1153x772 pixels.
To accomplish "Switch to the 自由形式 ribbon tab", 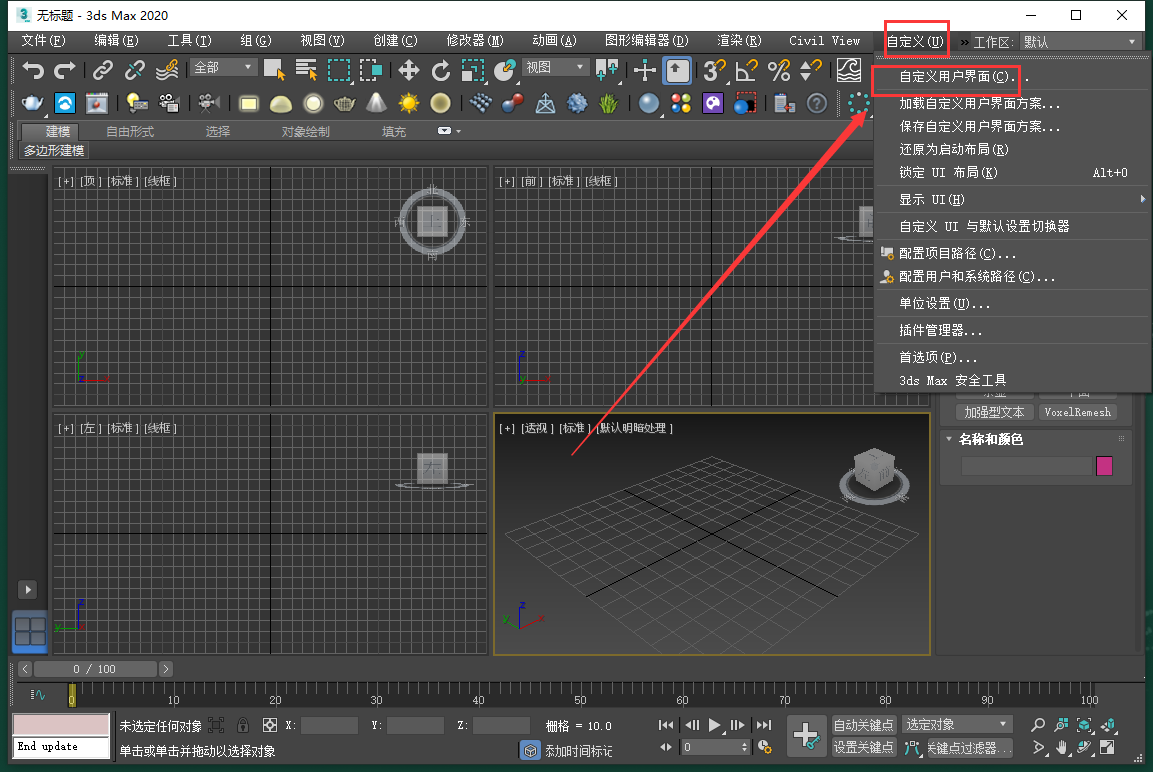I will pyautogui.click(x=130, y=132).
